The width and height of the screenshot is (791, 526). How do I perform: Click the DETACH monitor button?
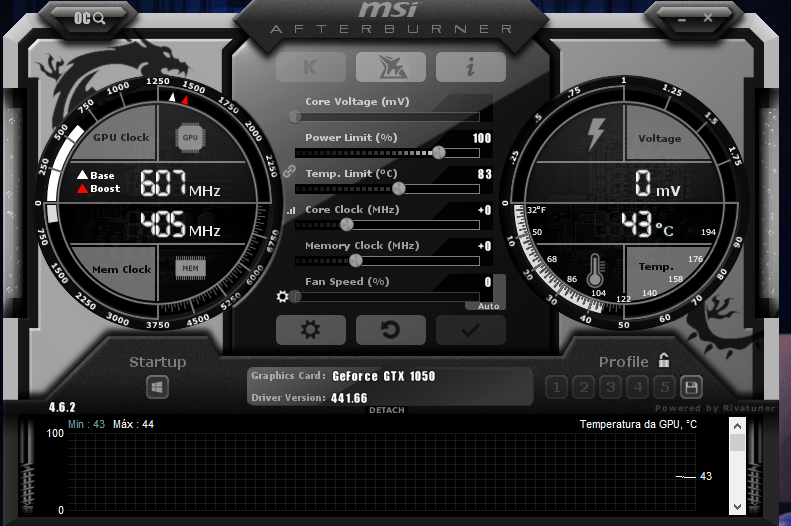386,410
